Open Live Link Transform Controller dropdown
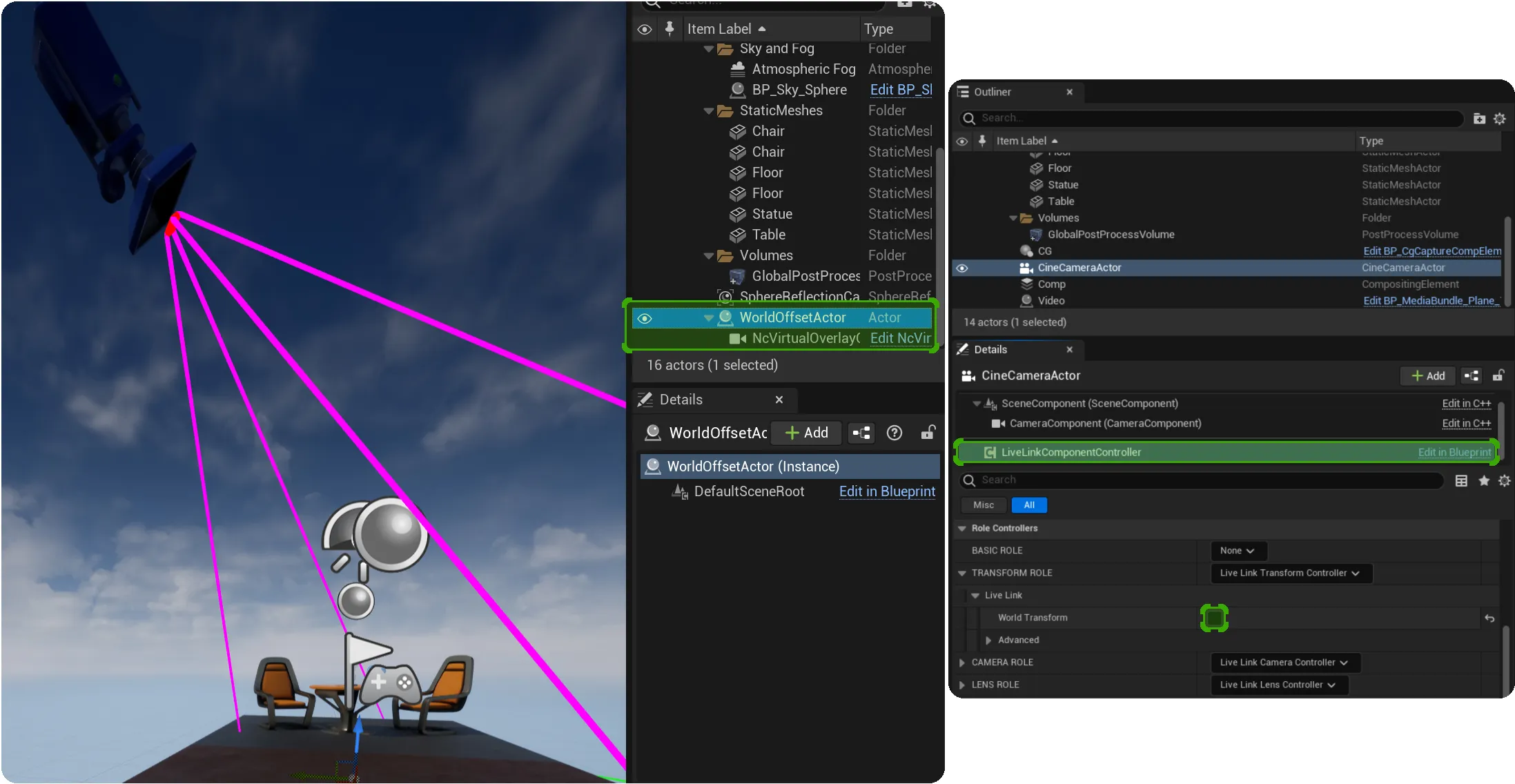 [x=1291, y=573]
